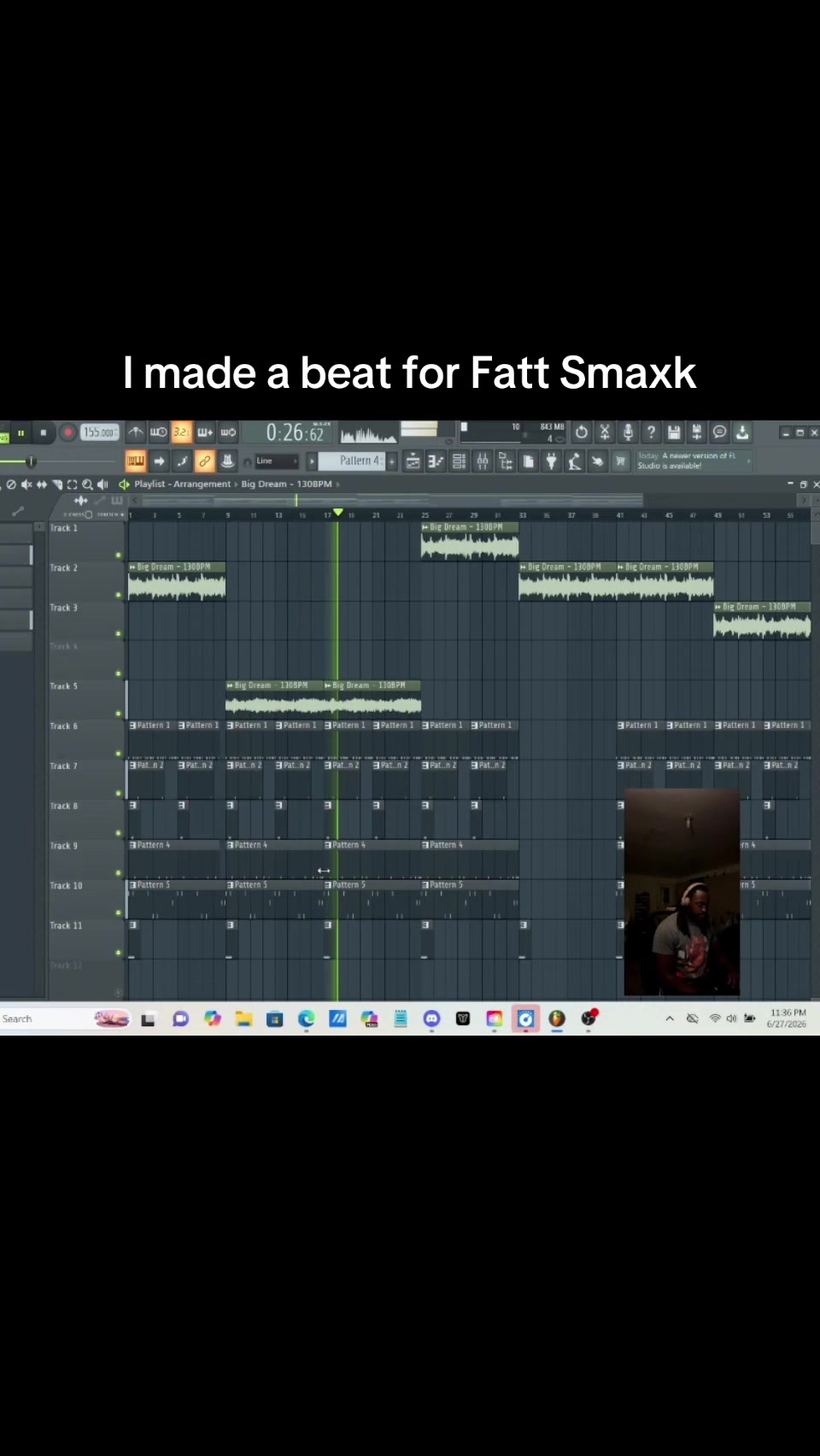Image resolution: width=820 pixels, height=1456 pixels.
Task: Open the Channel rack icon
Action: 459,461
